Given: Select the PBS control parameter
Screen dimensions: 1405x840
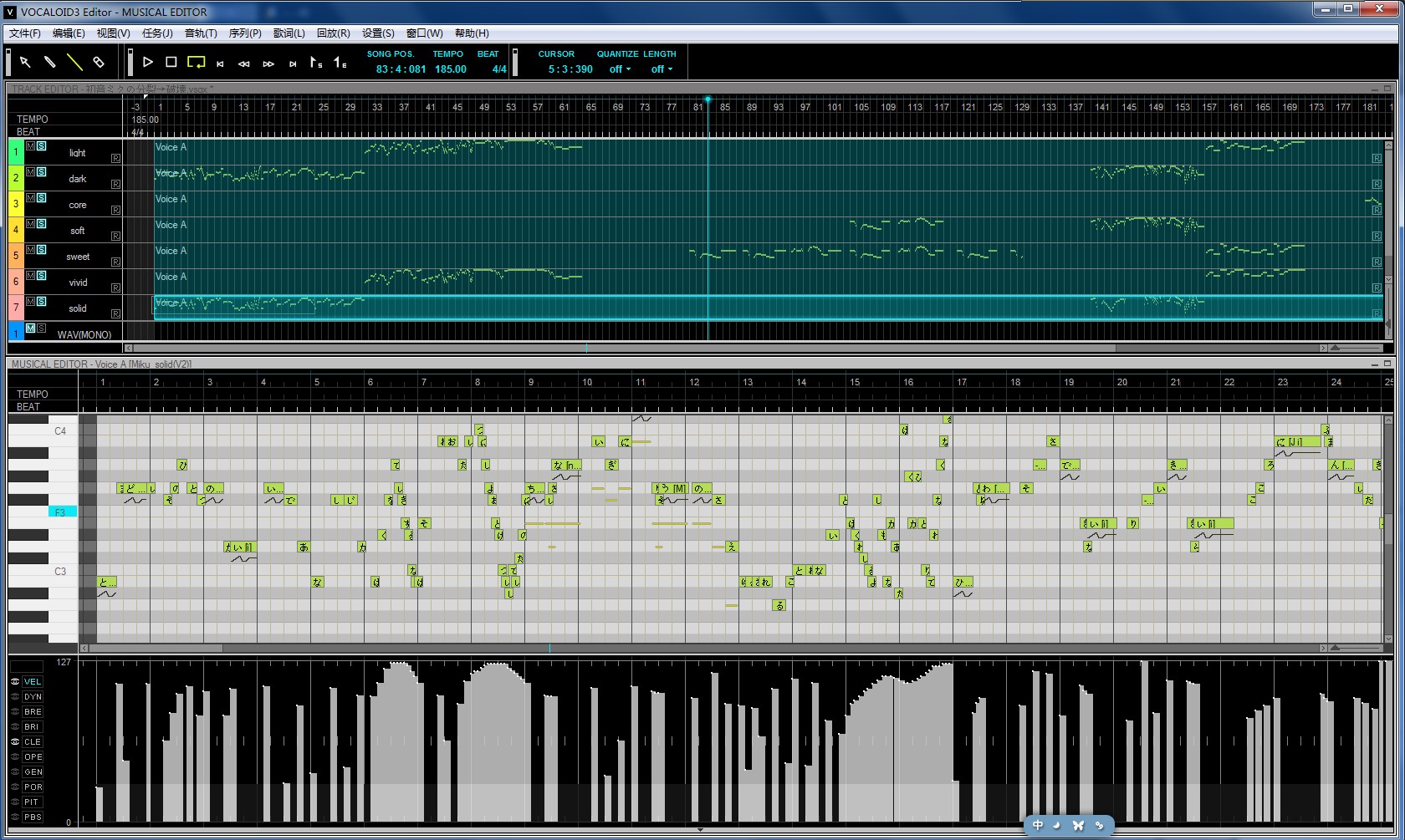Looking at the screenshot, I should [33, 817].
